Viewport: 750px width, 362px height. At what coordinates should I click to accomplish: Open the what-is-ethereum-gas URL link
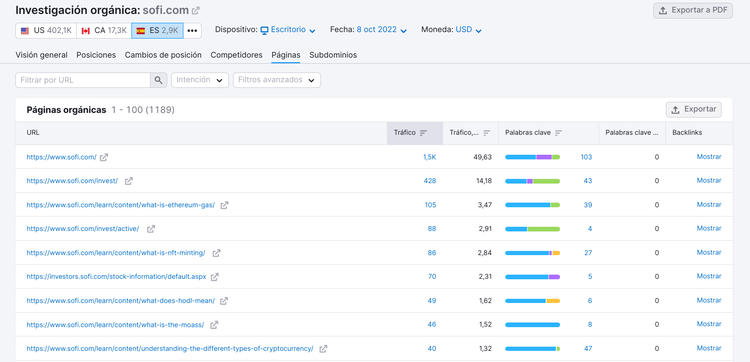click(121, 205)
